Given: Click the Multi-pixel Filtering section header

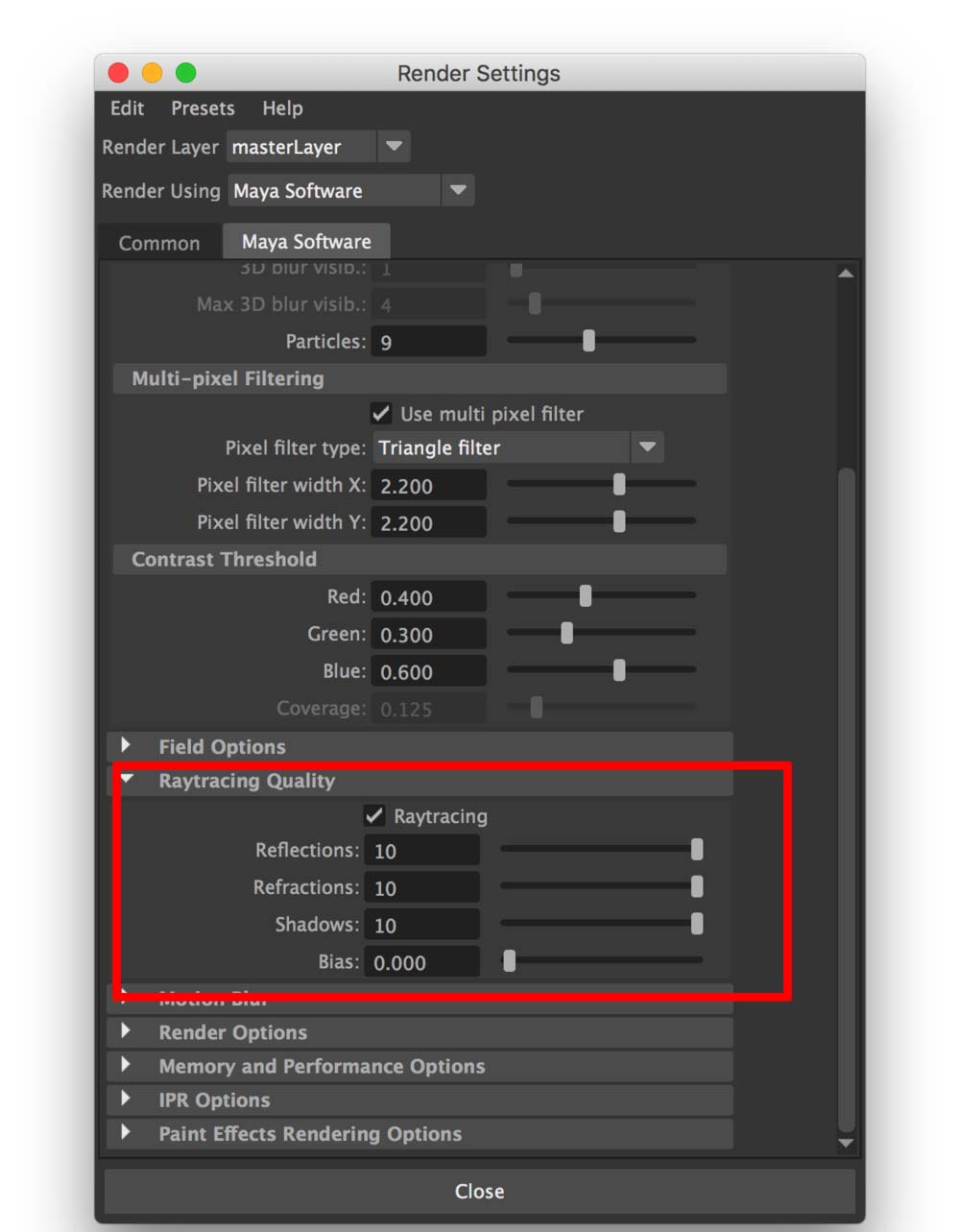Looking at the screenshot, I should [x=420, y=378].
